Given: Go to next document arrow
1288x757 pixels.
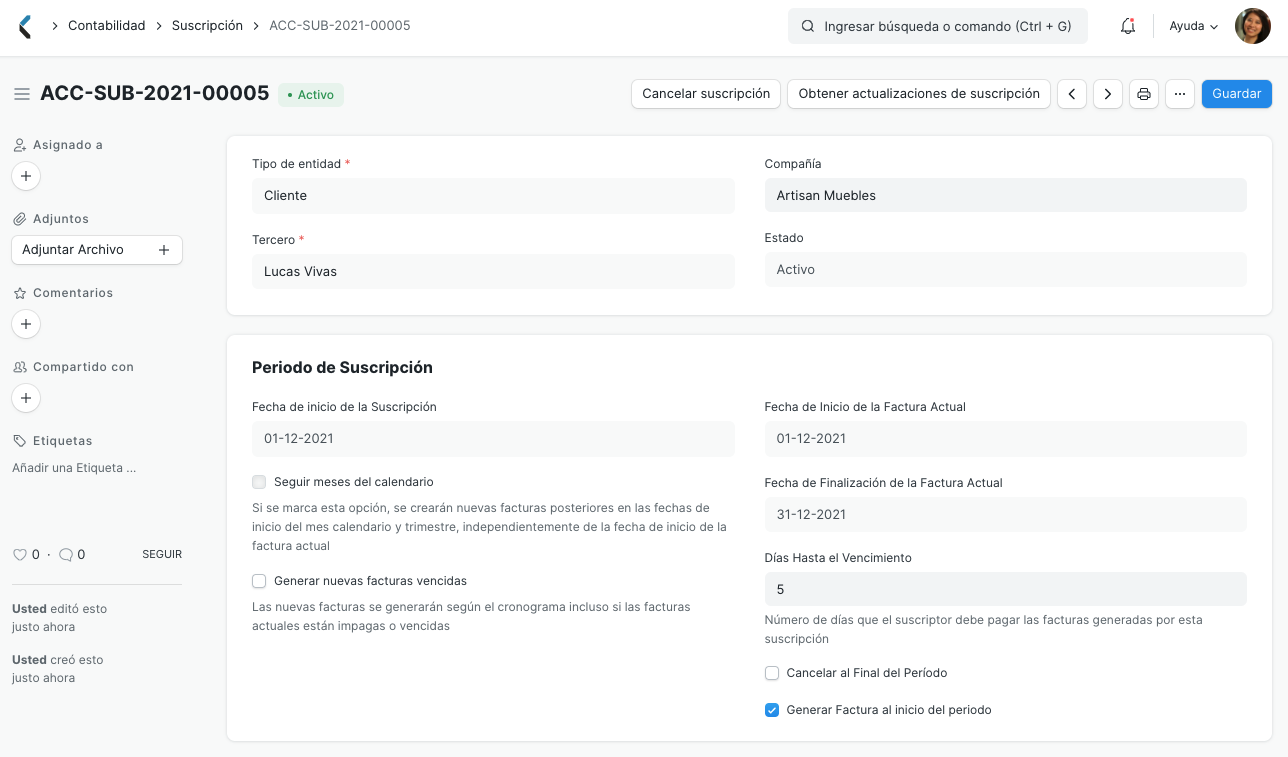Looking at the screenshot, I should pyautogui.click(x=1107, y=94).
